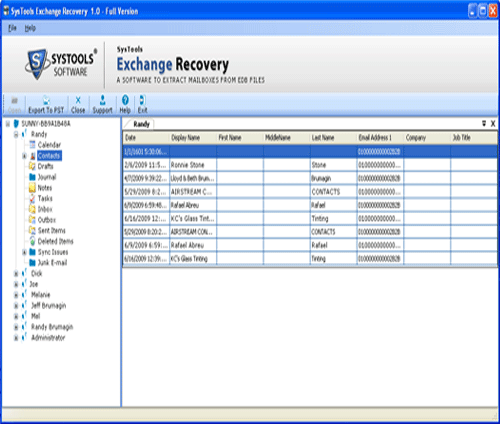Select the Junk E-mail folder icon
The height and width of the screenshot is (424, 500).
click(32, 263)
